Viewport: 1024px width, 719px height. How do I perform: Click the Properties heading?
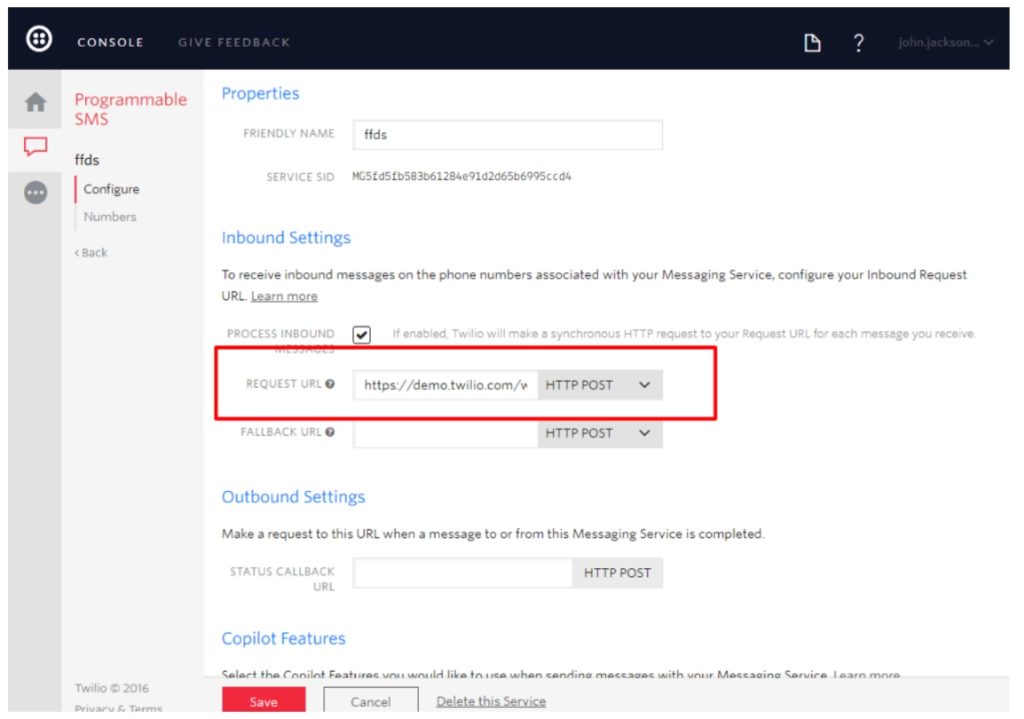(261, 93)
